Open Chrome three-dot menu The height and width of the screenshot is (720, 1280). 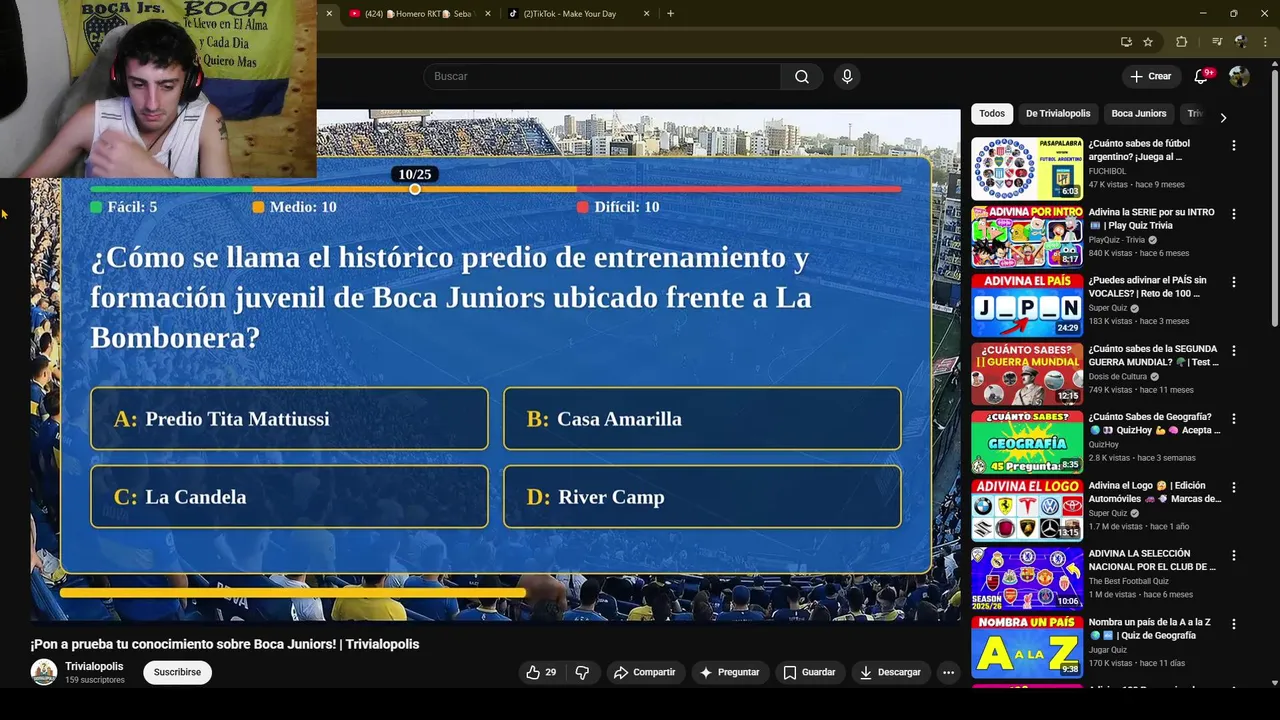click(1264, 42)
